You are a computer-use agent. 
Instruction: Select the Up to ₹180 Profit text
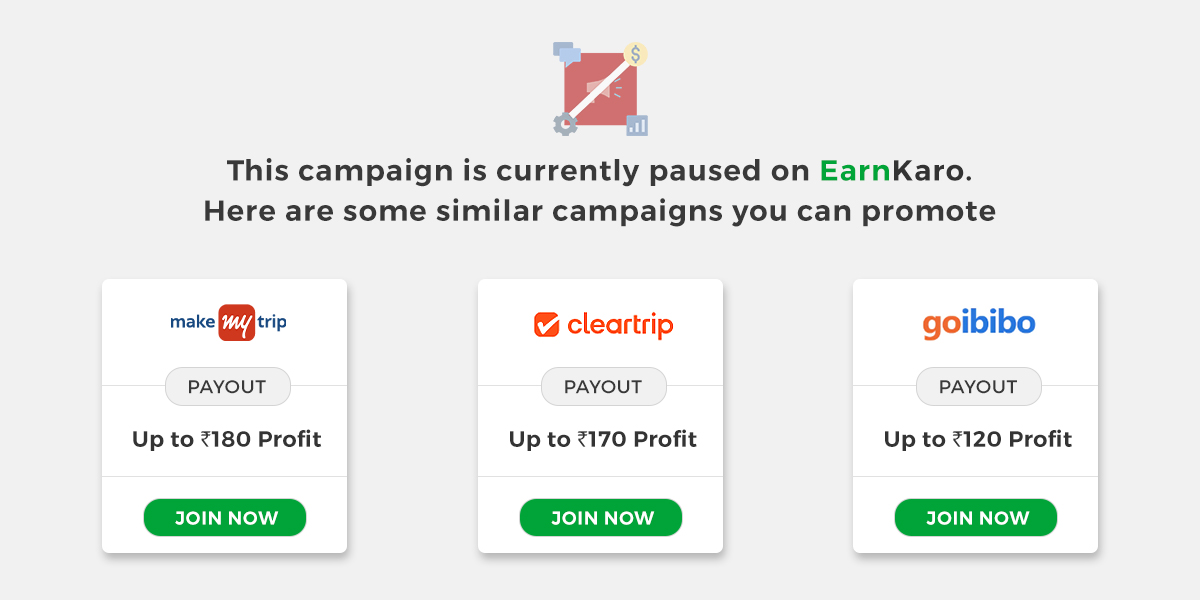[225, 438]
